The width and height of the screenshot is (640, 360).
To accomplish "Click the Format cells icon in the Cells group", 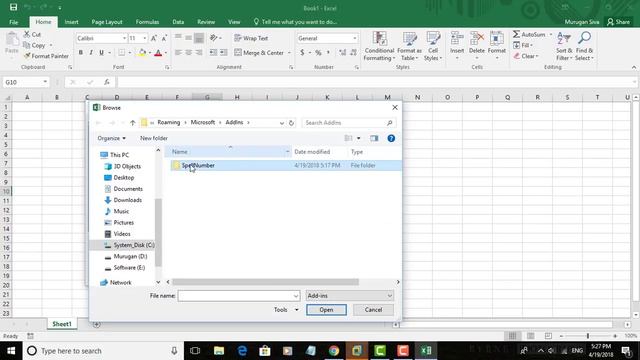I will click(x=496, y=38).
